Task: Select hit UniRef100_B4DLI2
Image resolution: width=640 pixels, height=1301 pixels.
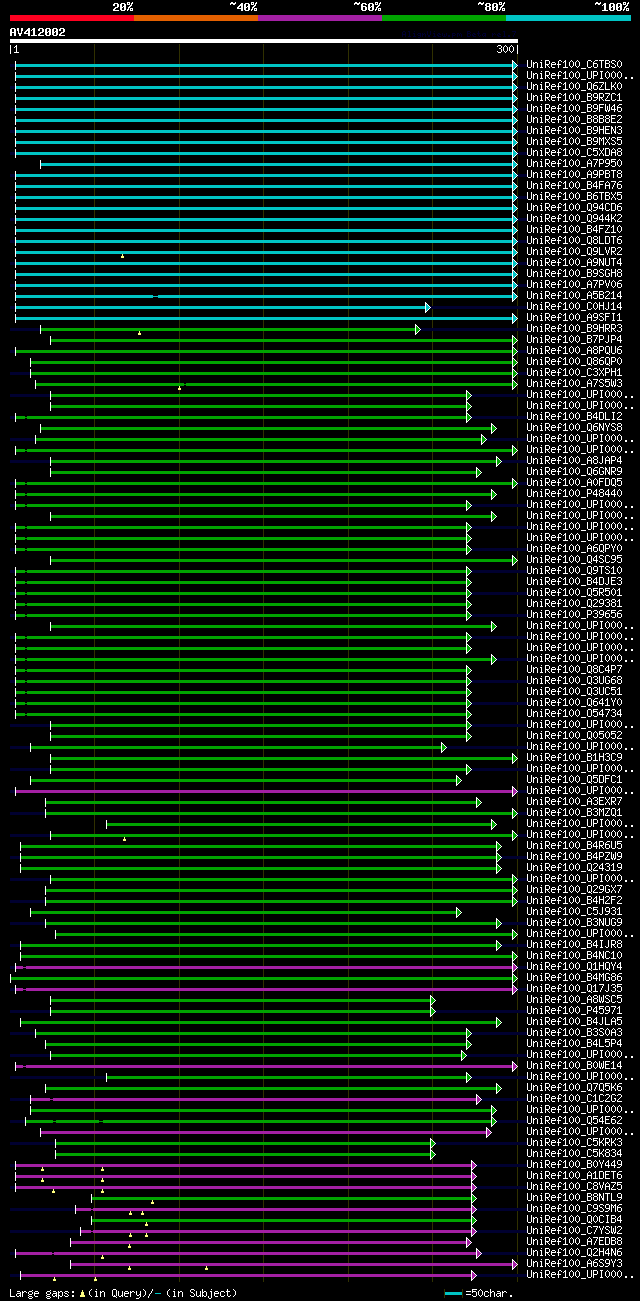Action: pos(574,417)
